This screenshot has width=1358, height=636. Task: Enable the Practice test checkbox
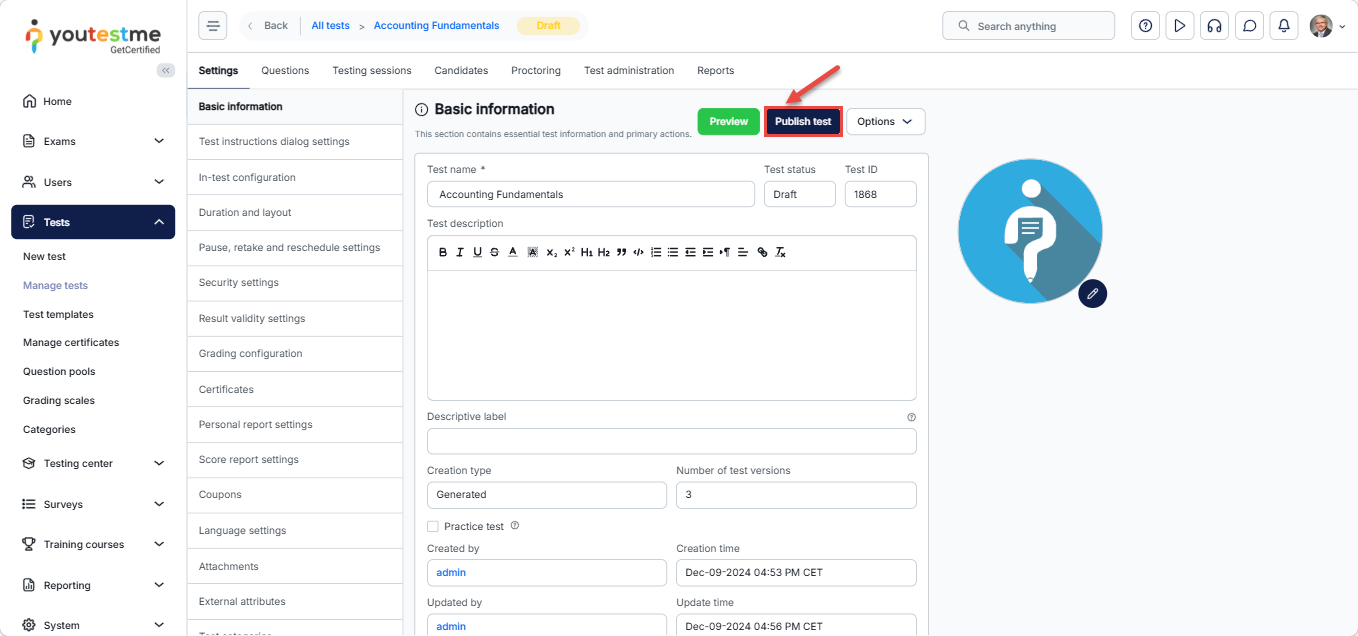pos(433,526)
